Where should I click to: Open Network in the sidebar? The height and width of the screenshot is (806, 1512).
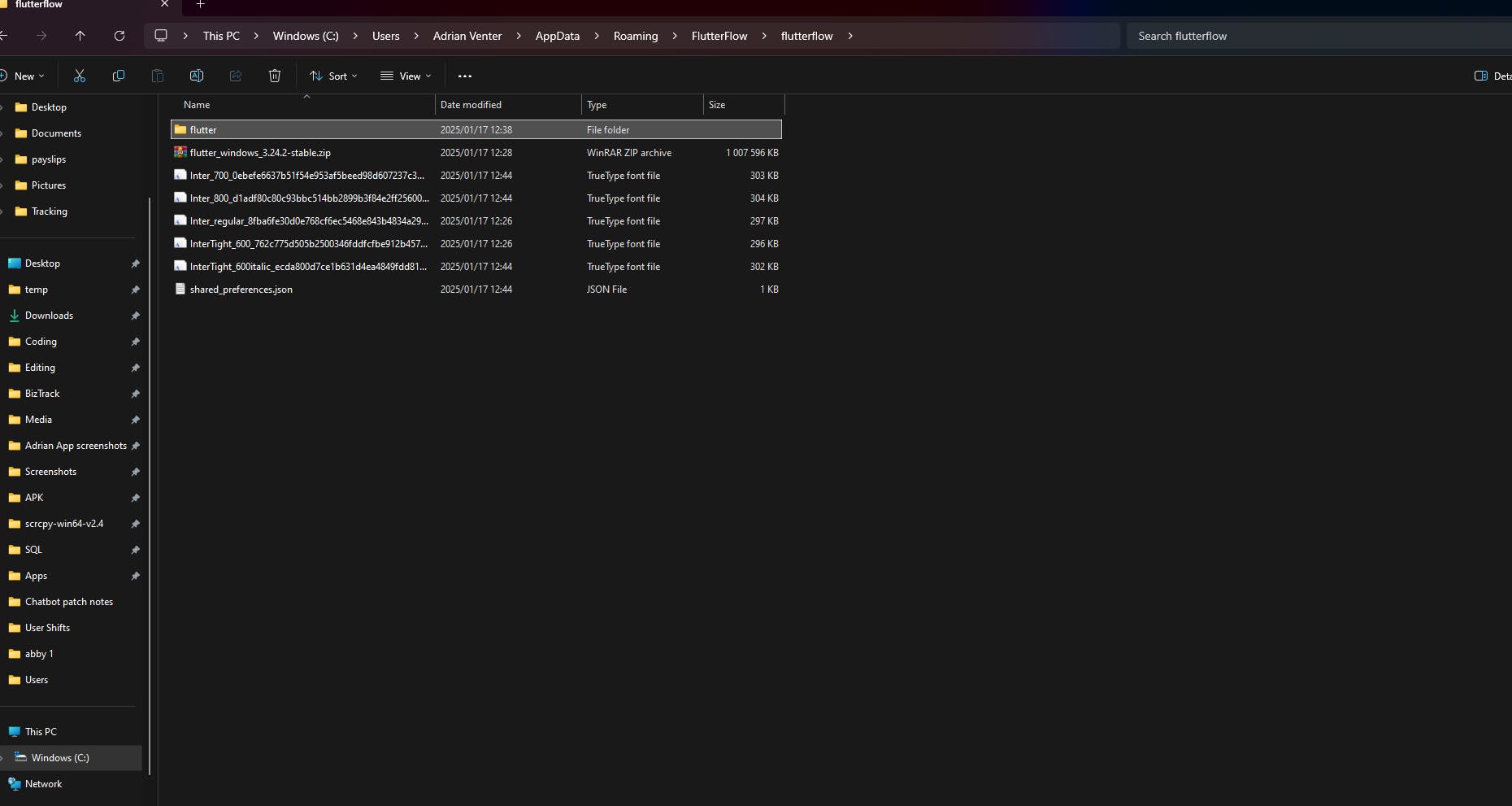tap(43, 784)
